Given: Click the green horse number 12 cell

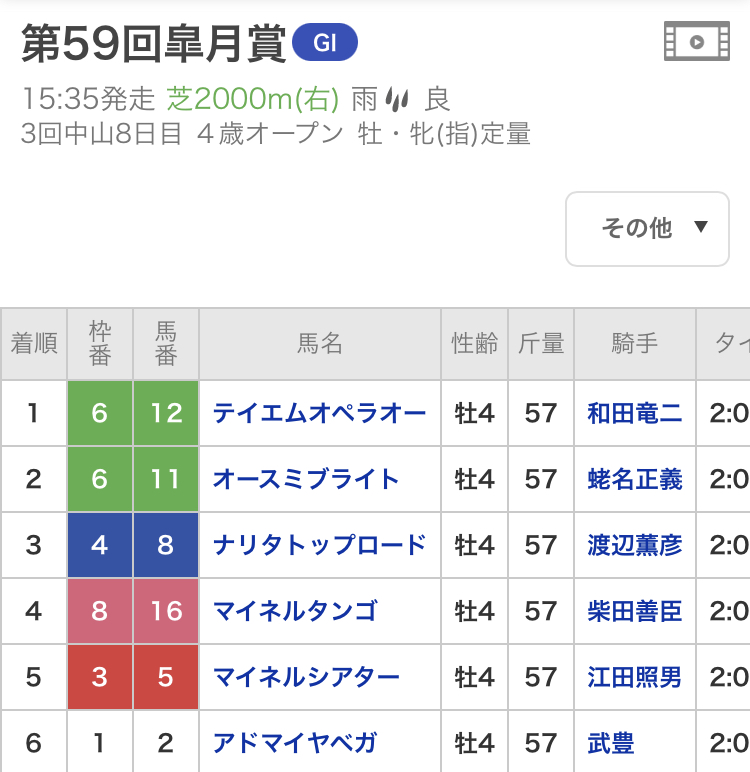Looking at the screenshot, I should coord(166,413).
